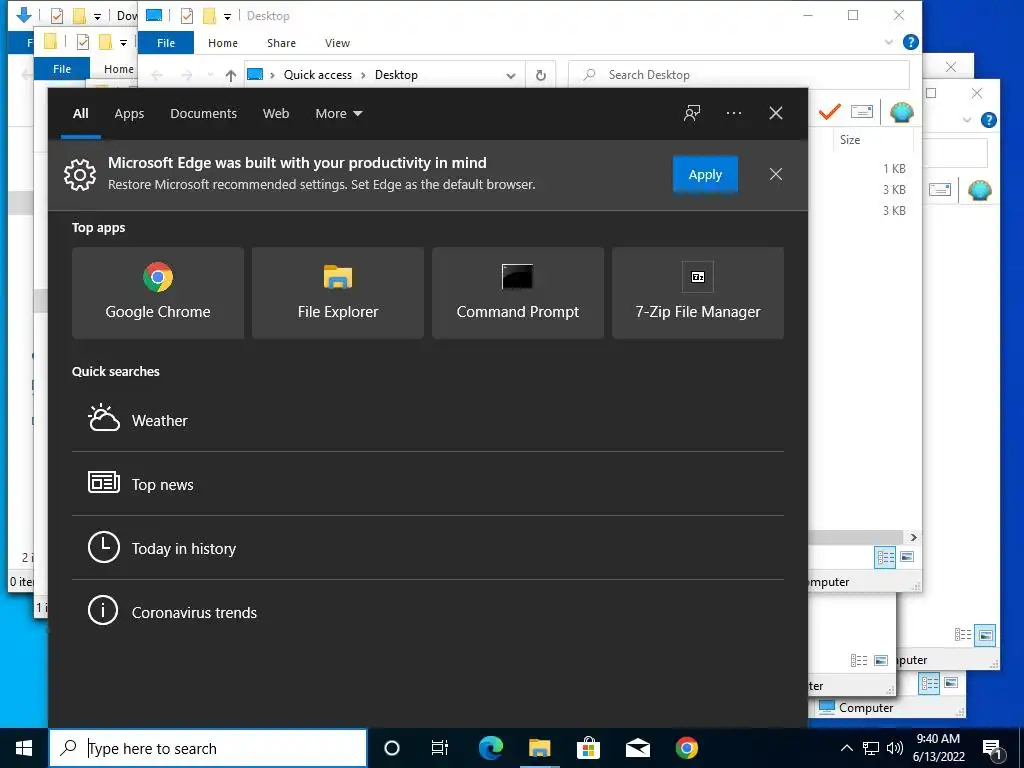Show hidden system tray icons
Viewport: 1024px width, 768px height.
click(x=846, y=748)
